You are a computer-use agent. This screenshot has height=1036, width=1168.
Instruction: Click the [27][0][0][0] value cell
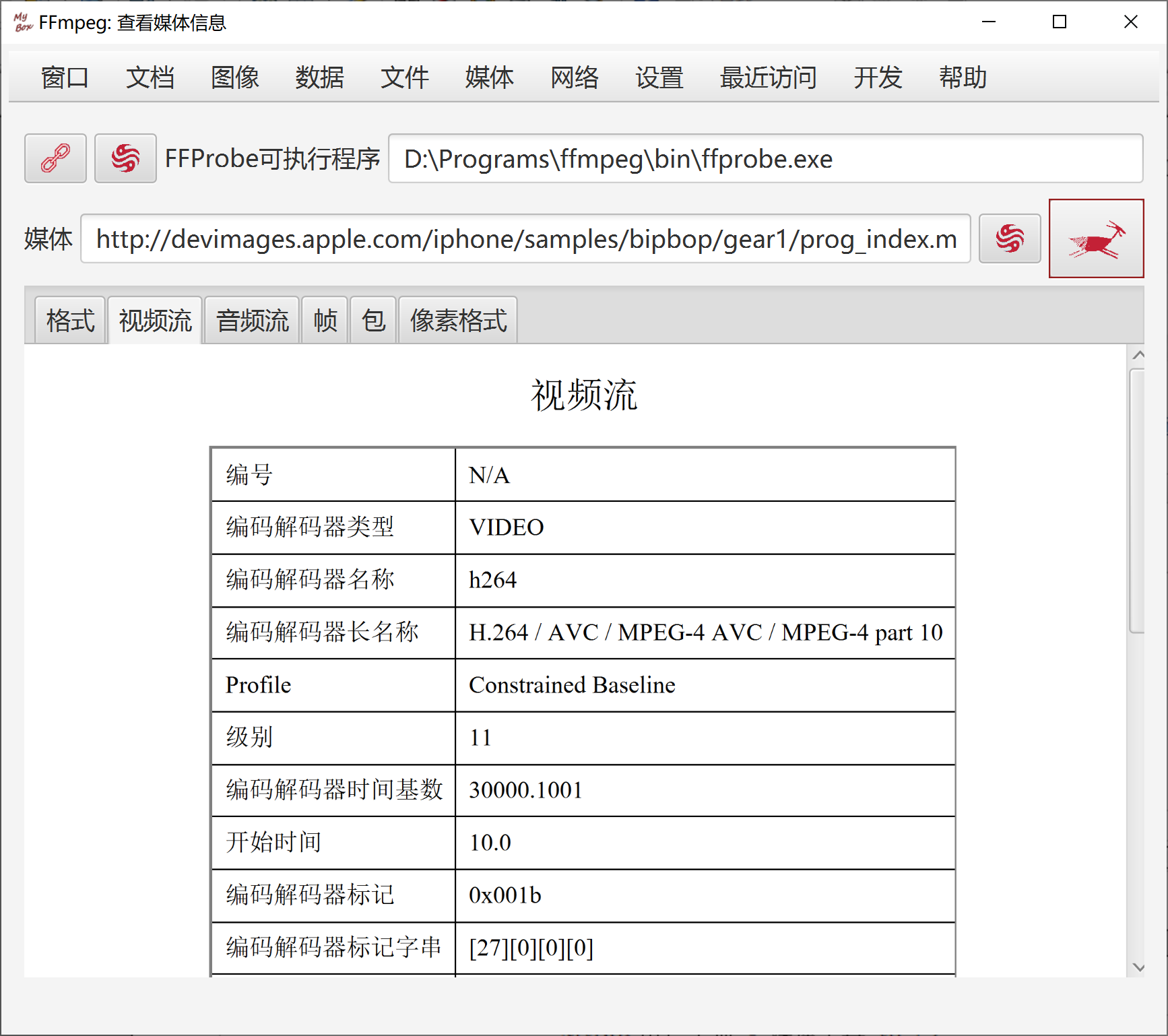705,948
